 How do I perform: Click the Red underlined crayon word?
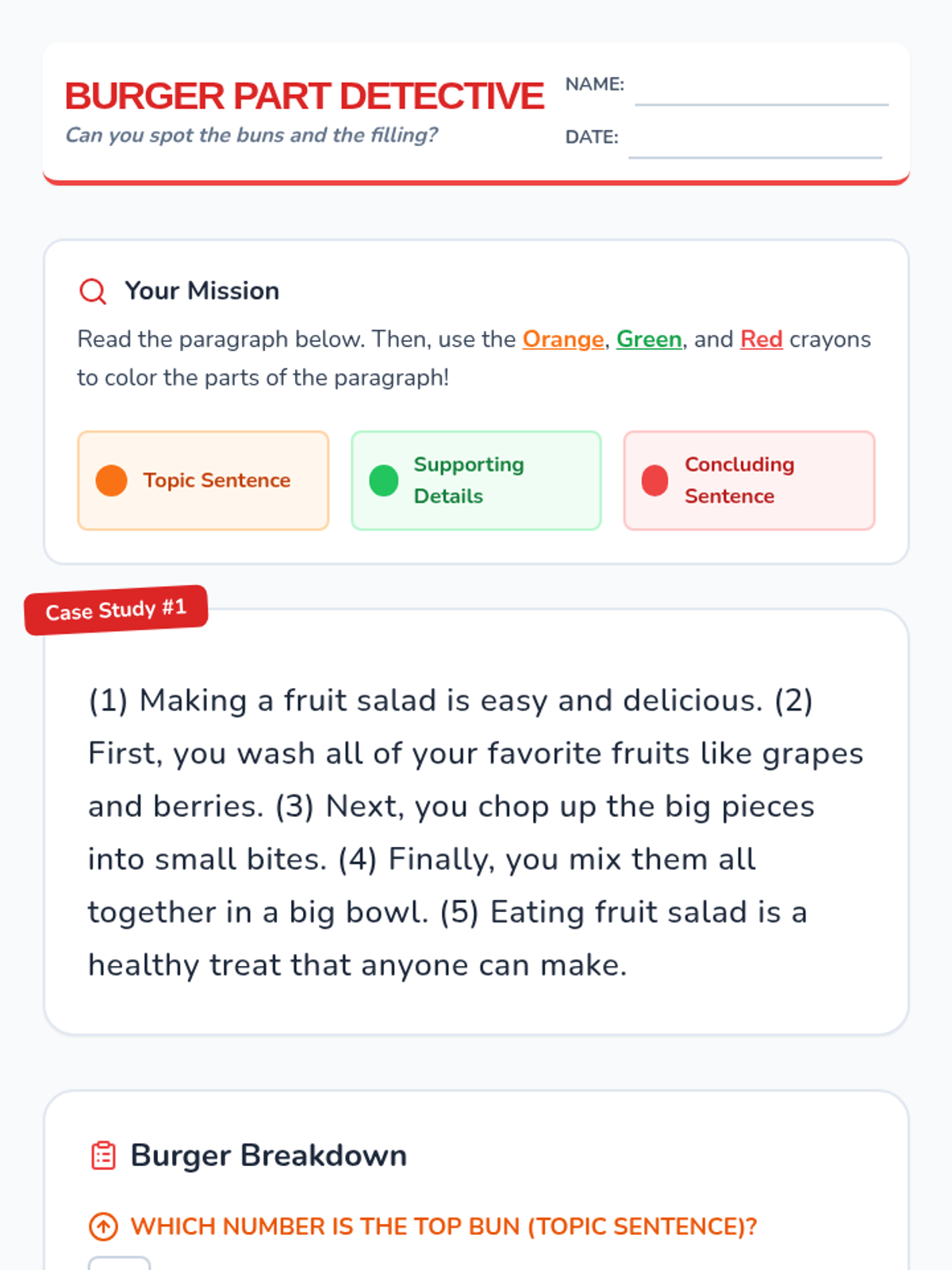pyautogui.click(x=762, y=340)
